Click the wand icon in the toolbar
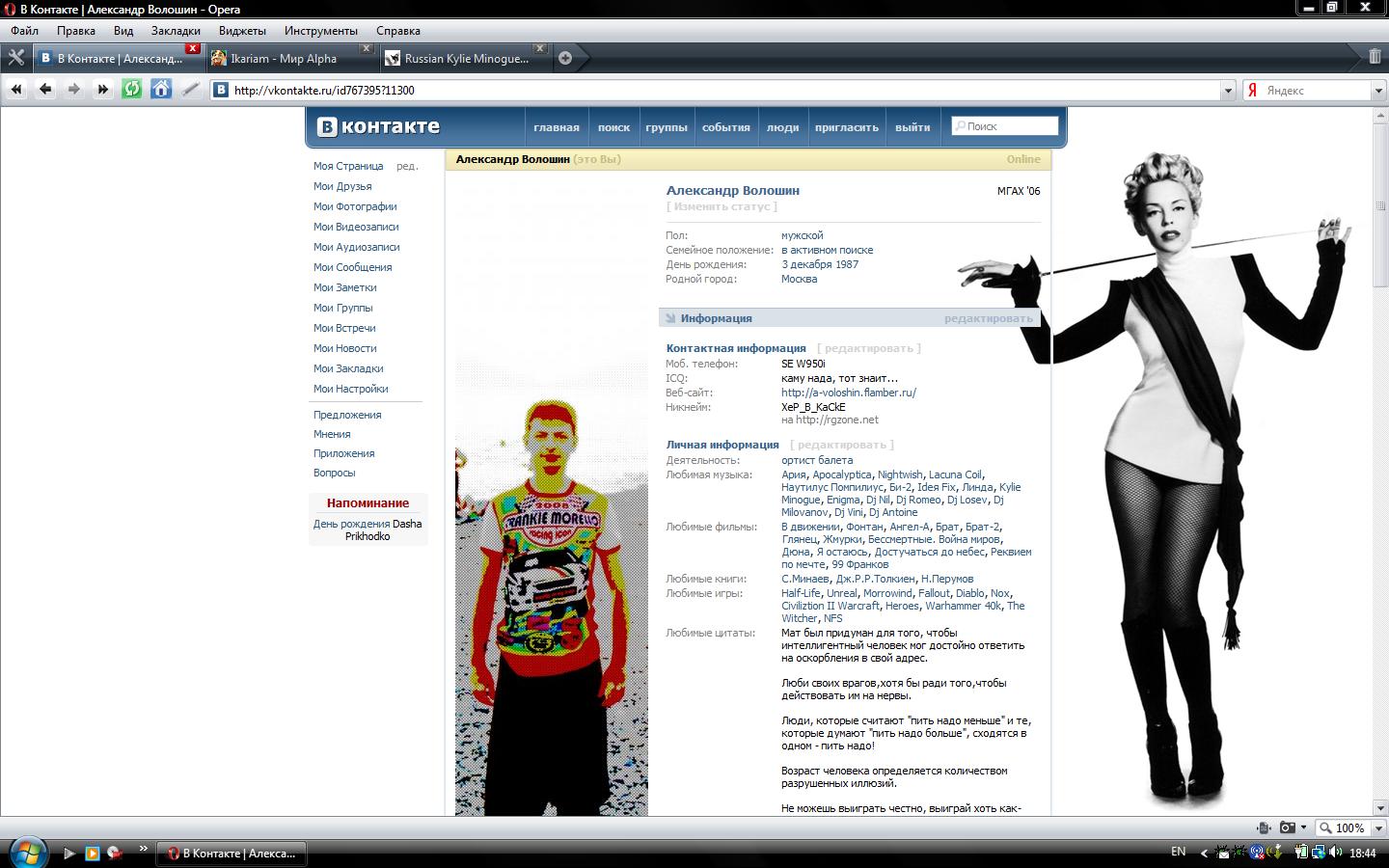This screenshot has height=868, width=1389. [190, 90]
